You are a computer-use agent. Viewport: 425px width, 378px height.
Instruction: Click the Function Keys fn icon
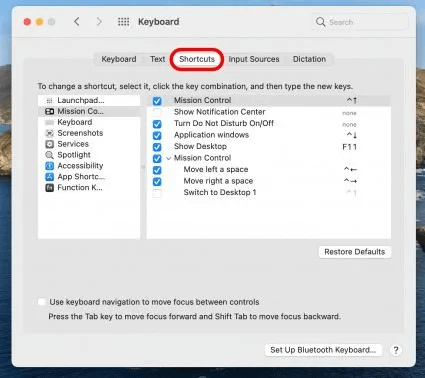pyautogui.click(x=49, y=188)
